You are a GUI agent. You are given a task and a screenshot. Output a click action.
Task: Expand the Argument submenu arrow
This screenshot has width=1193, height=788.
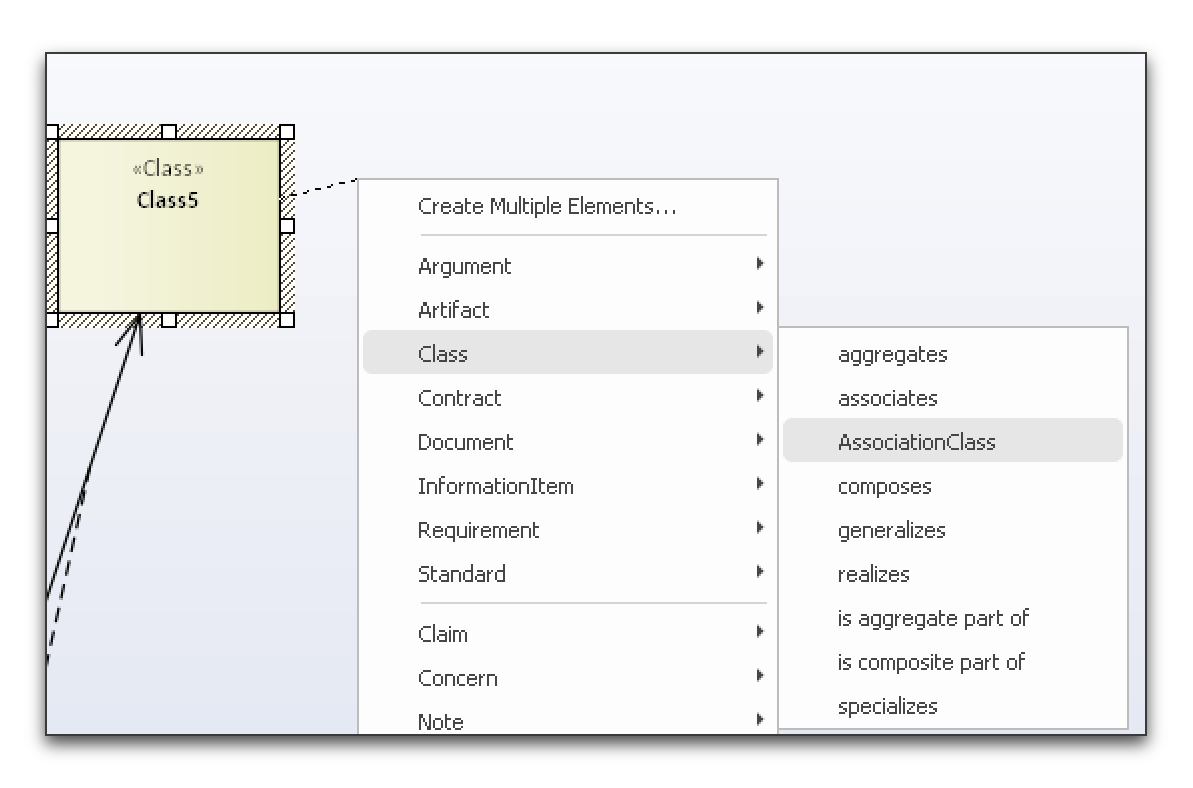click(x=760, y=264)
